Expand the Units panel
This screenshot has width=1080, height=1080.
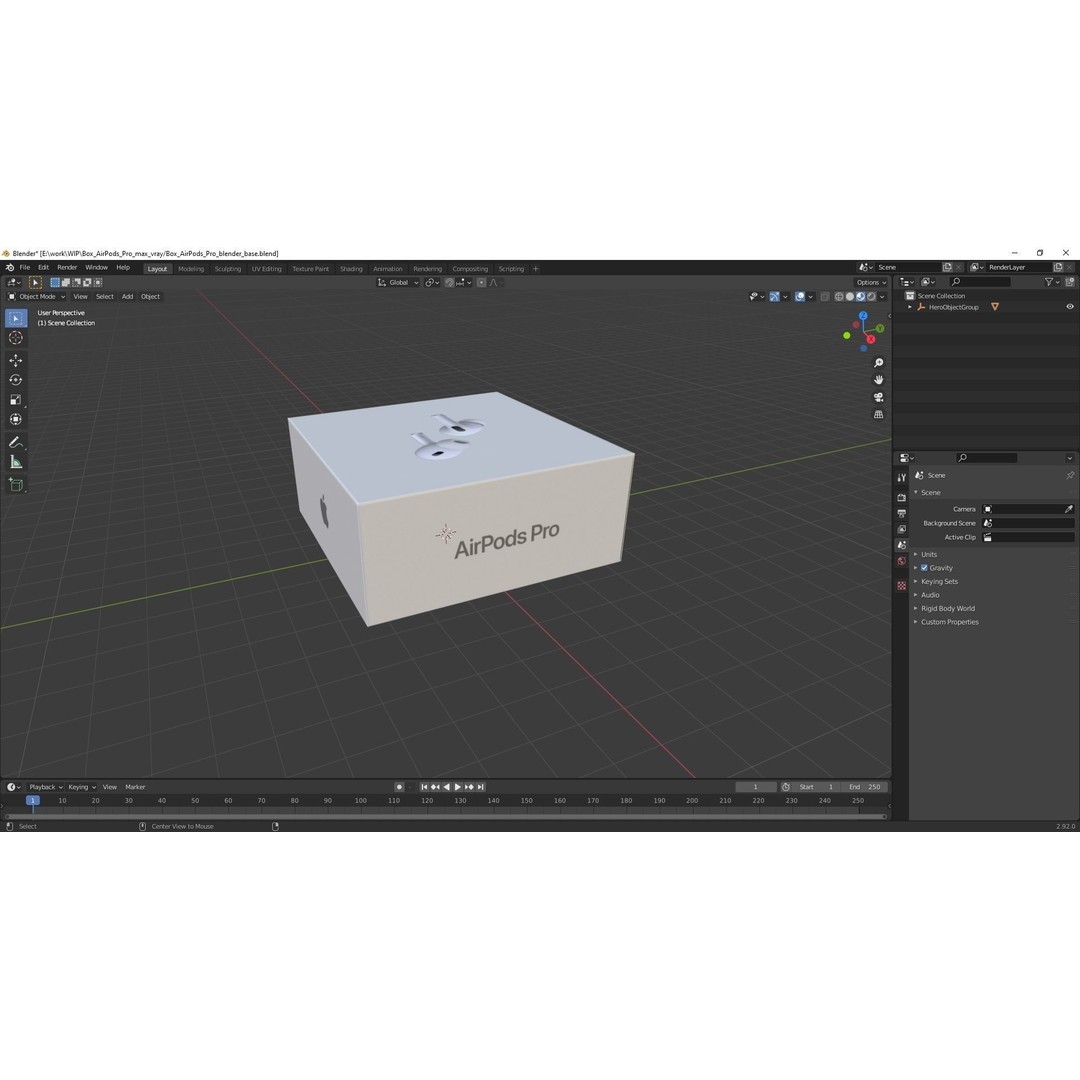928,554
